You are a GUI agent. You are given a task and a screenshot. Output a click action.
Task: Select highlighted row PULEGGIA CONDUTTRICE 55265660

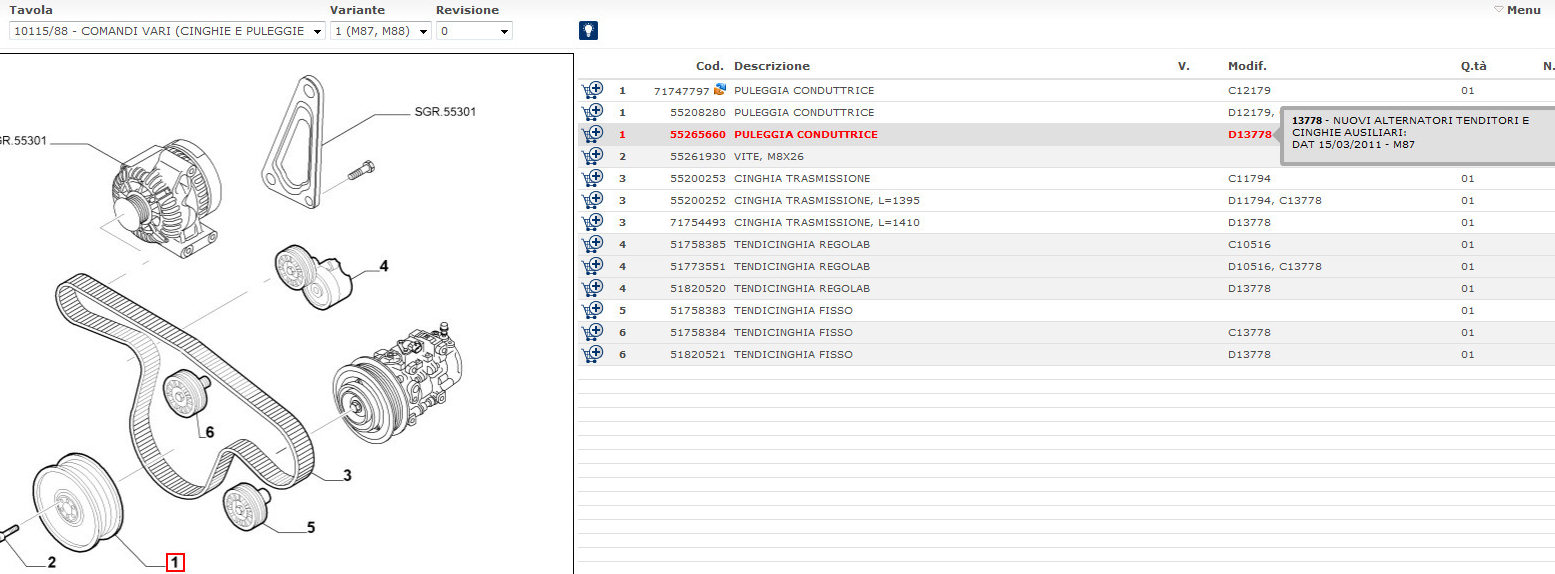coord(805,134)
